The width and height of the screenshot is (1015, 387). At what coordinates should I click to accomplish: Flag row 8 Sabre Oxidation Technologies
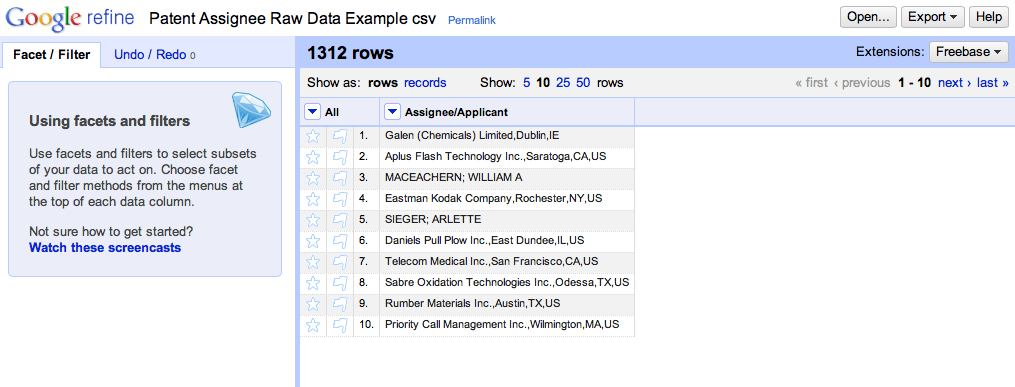pyautogui.click(x=340, y=283)
